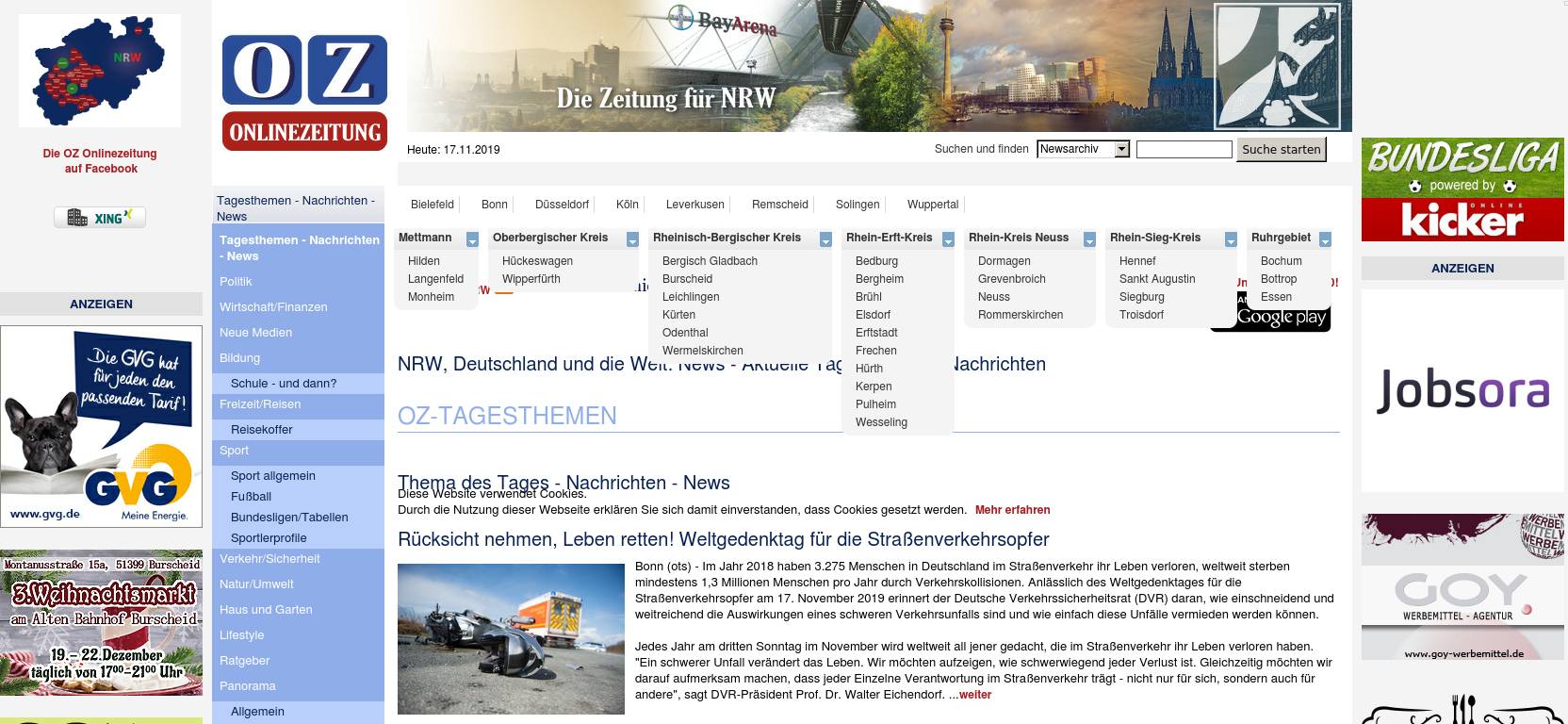Follow the weiter link of the article
This screenshot has width=1568, height=724.
tap(975, 695)
